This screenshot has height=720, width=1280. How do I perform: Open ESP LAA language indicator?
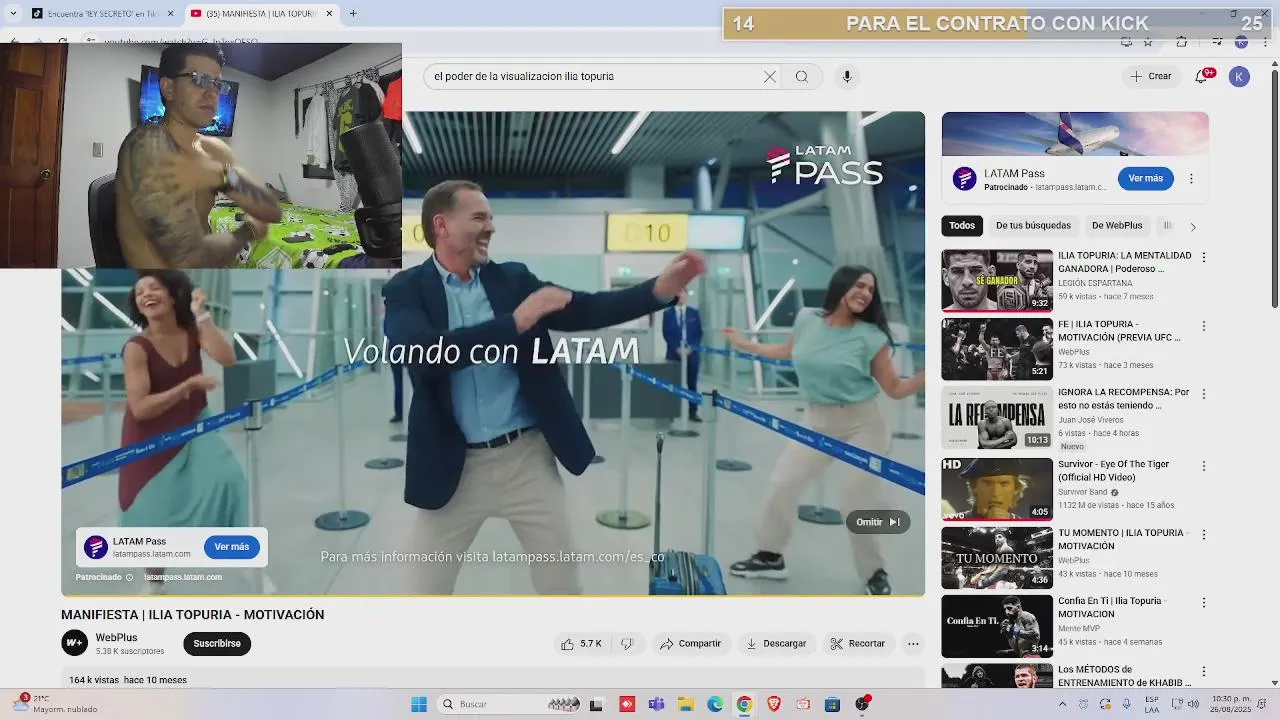(1152, 704)
